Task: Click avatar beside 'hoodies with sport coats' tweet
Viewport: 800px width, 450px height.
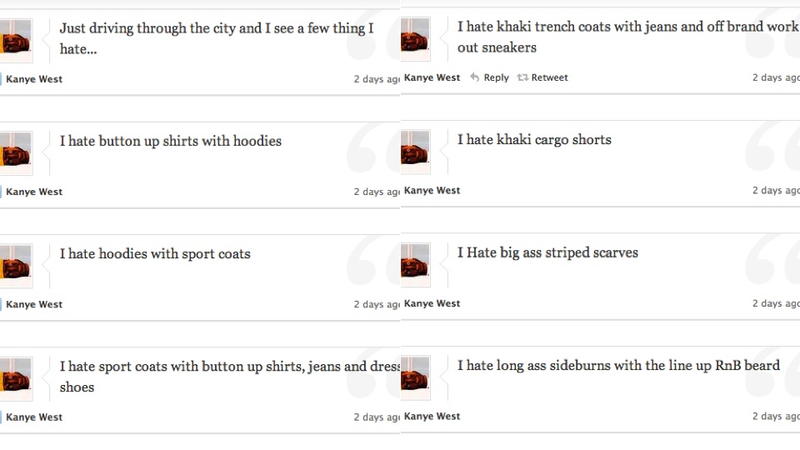Action: [16, 266]
